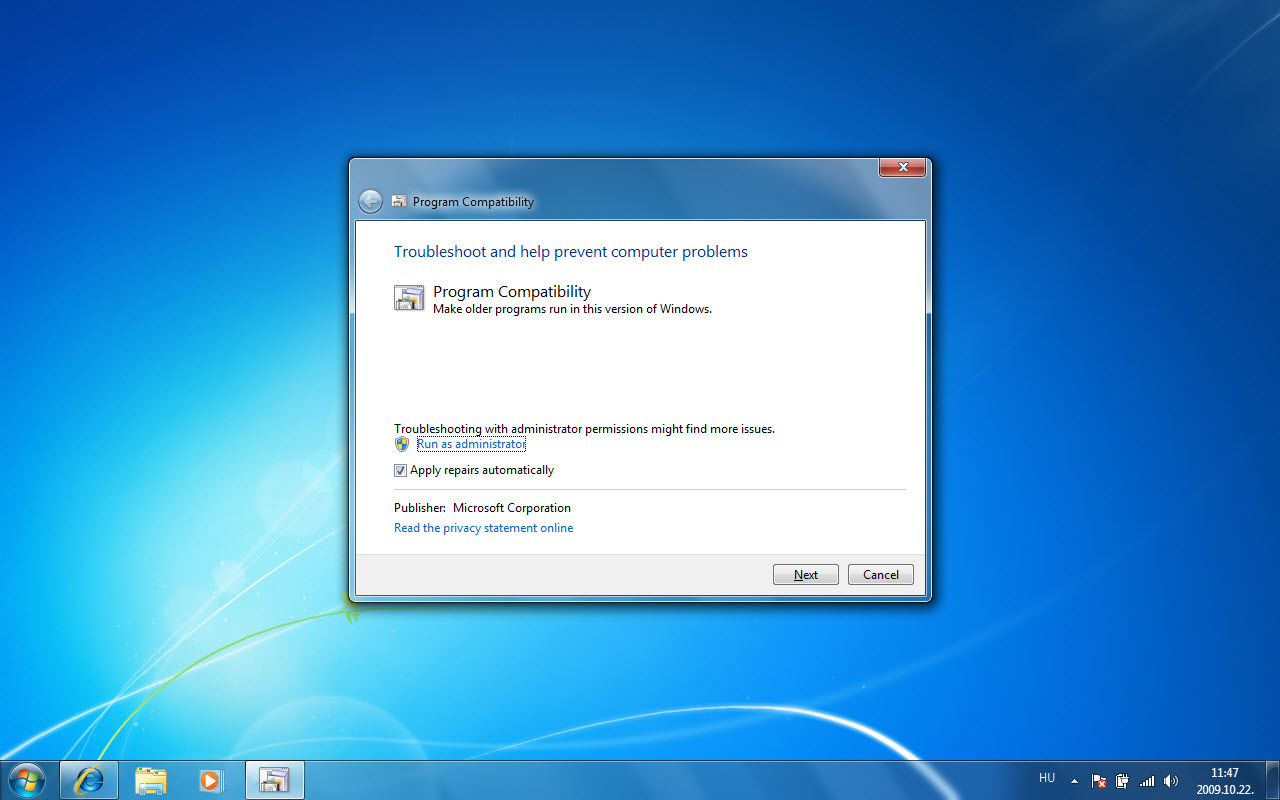Show hidden tray icons arrow
Image resolution: width=1280 pixels, height=800 pixels.
[x=1075, y=781]
